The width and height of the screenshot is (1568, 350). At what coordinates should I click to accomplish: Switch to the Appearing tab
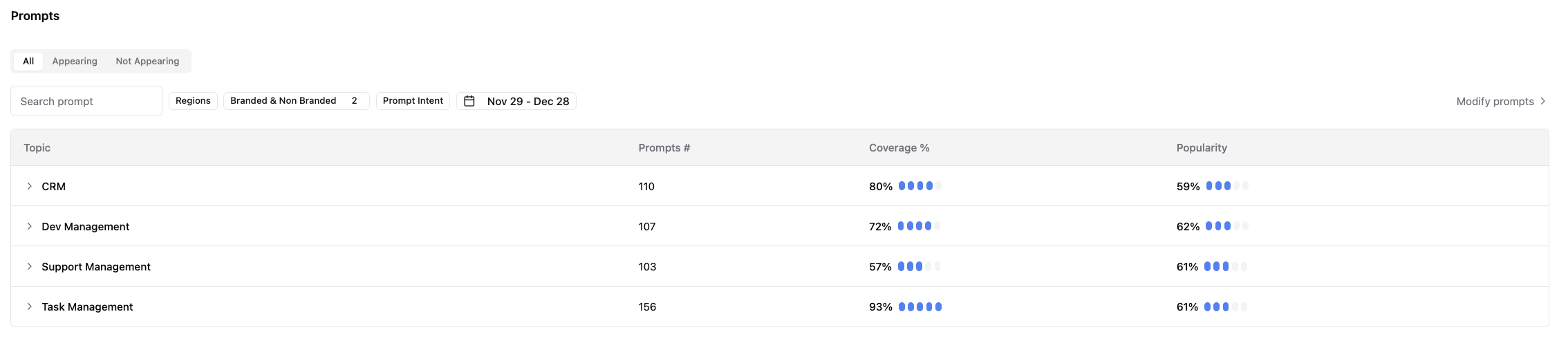(x=75, y=61)
